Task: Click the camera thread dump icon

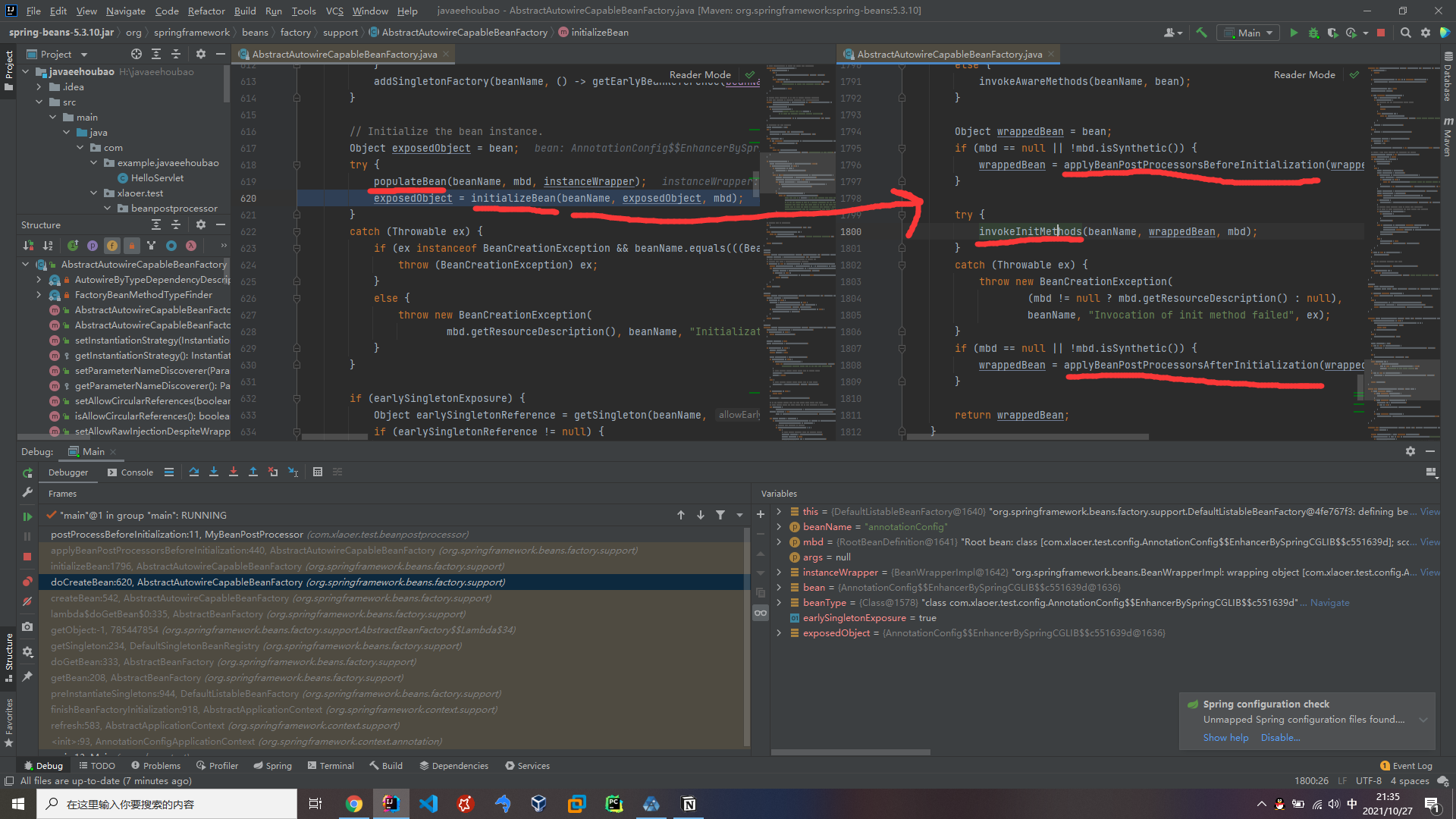Action: click(27, 626)
